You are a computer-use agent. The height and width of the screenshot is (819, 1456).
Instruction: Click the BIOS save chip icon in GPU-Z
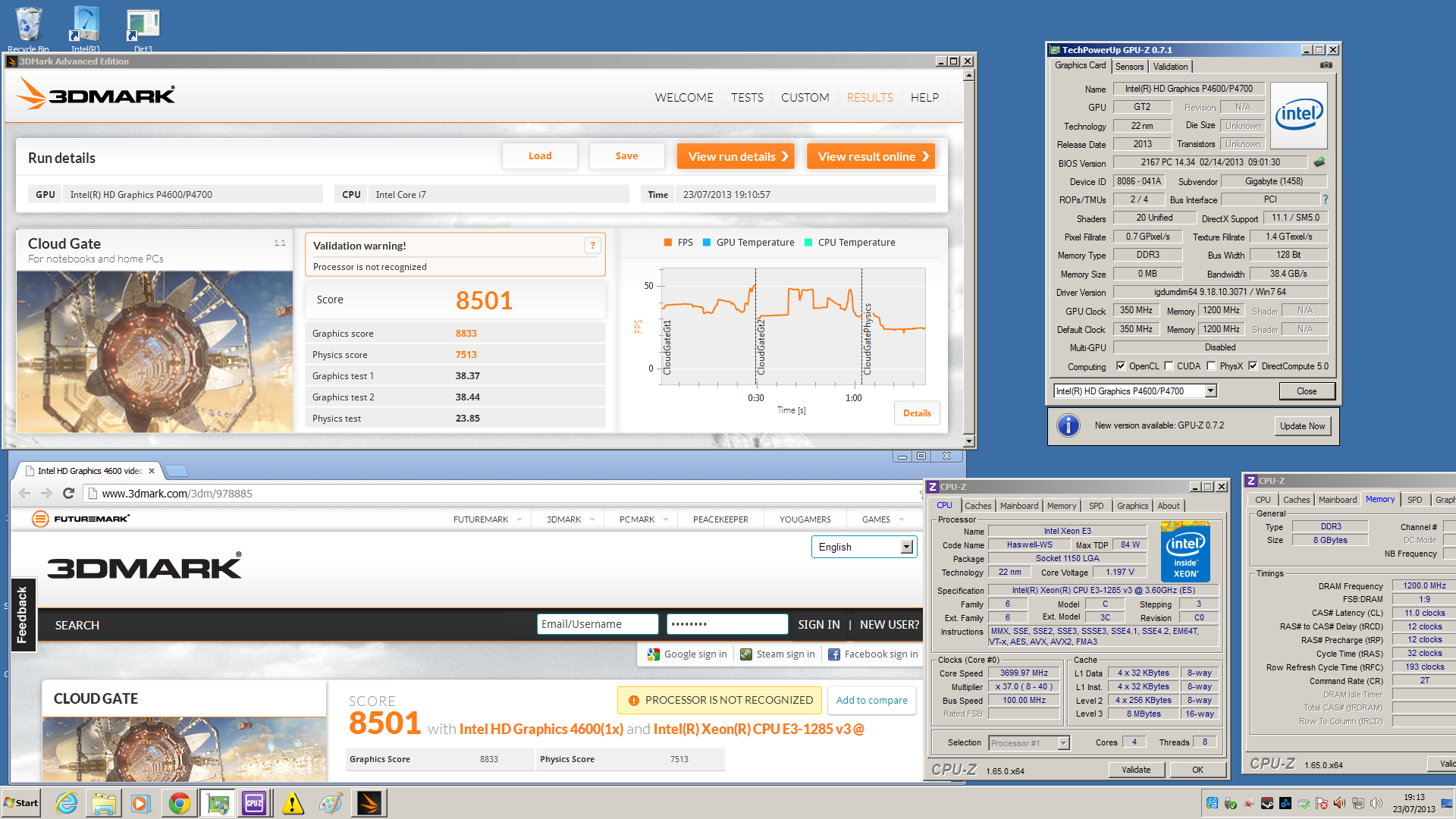[x=1319, y=162]
